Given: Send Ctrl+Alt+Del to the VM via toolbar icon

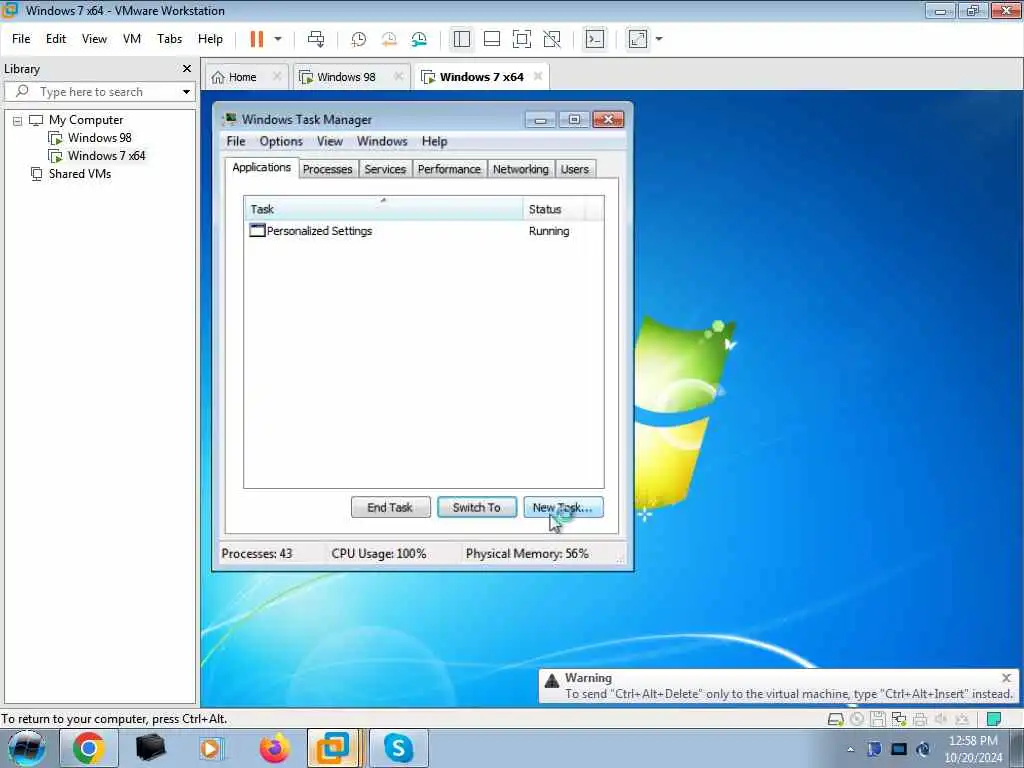Looking at the screenshot, I should [x=316, y=39].
